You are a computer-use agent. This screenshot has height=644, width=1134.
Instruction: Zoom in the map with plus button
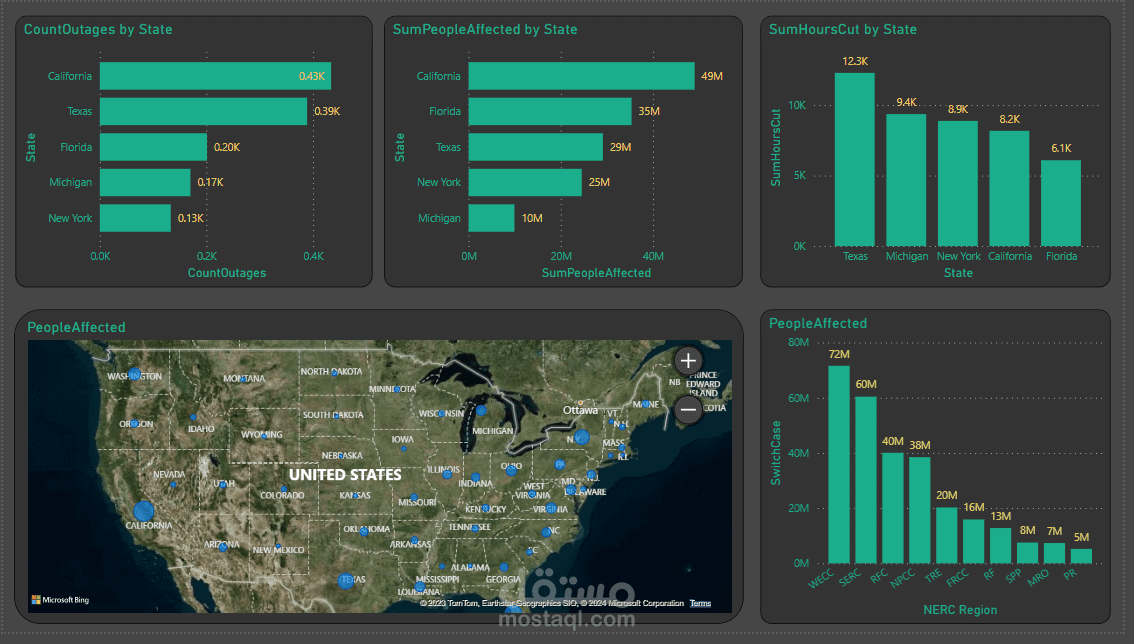click(688, 360)
